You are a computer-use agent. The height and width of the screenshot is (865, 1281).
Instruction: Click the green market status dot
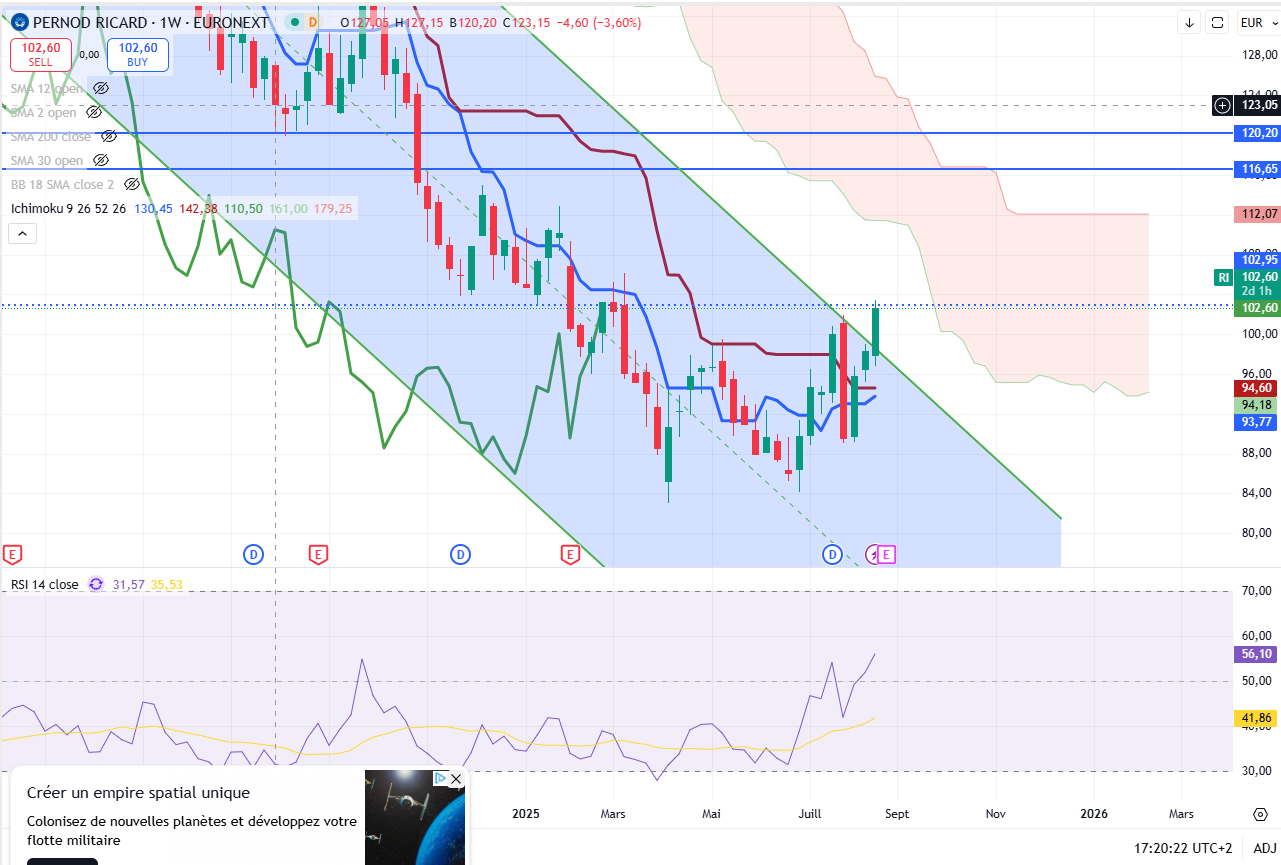pos(294,22)
